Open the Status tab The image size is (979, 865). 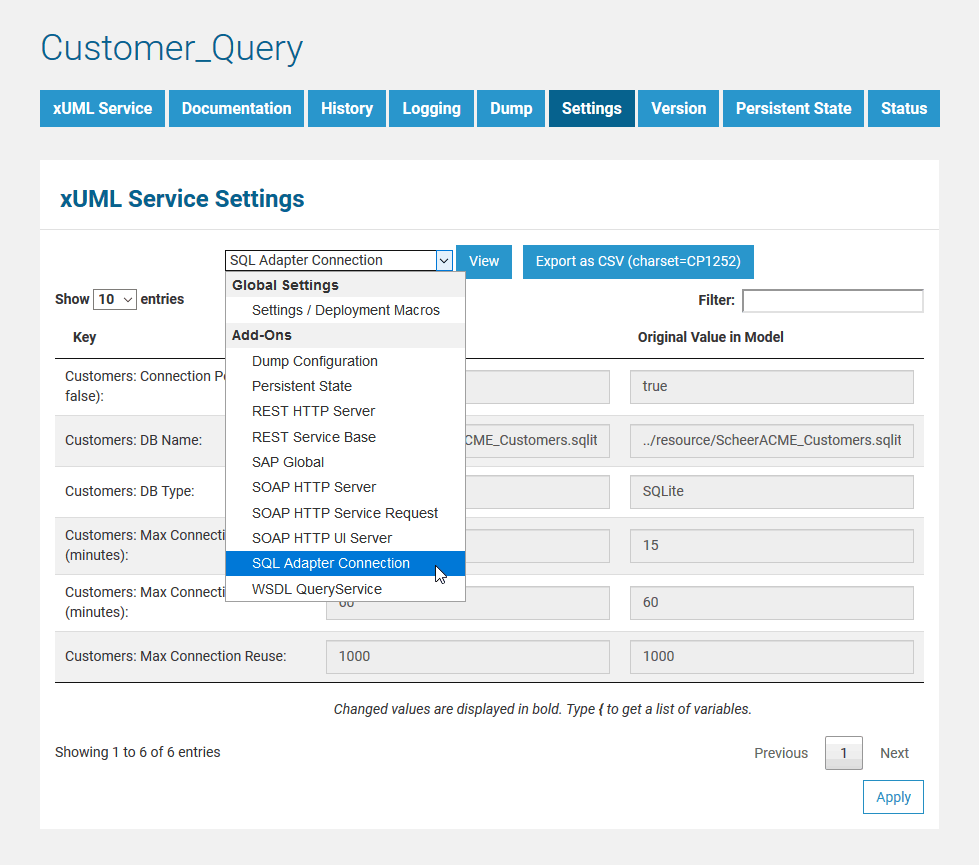[x=903, y=108]
